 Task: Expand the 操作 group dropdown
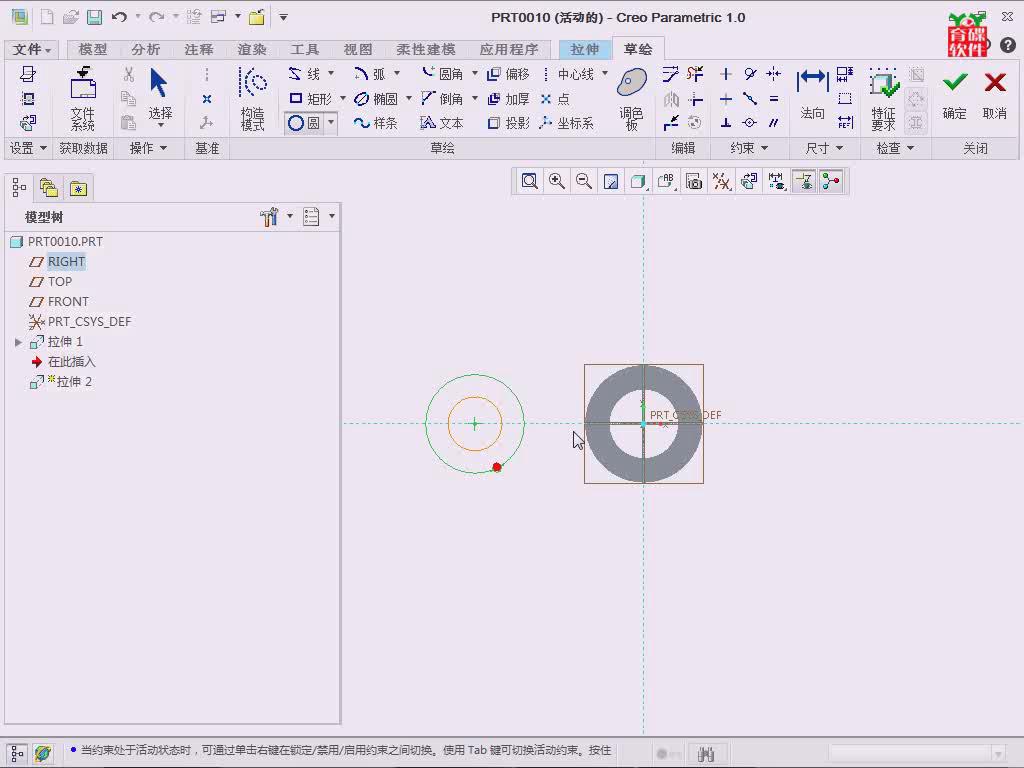(x=163, y=148)
